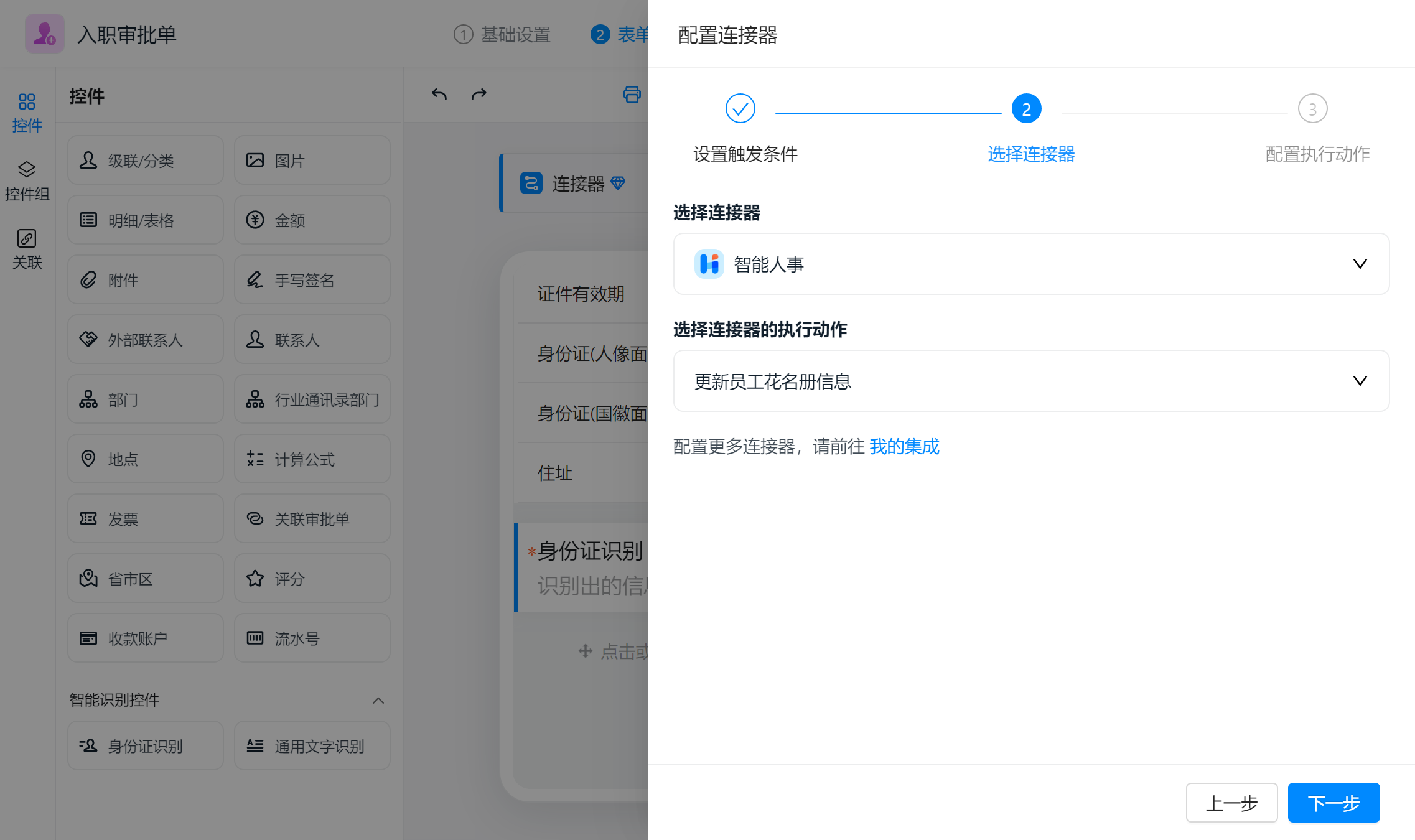Open the 控件组 sidebar tab
This screenshot has width=1415, height=840.
click(27, 181)
